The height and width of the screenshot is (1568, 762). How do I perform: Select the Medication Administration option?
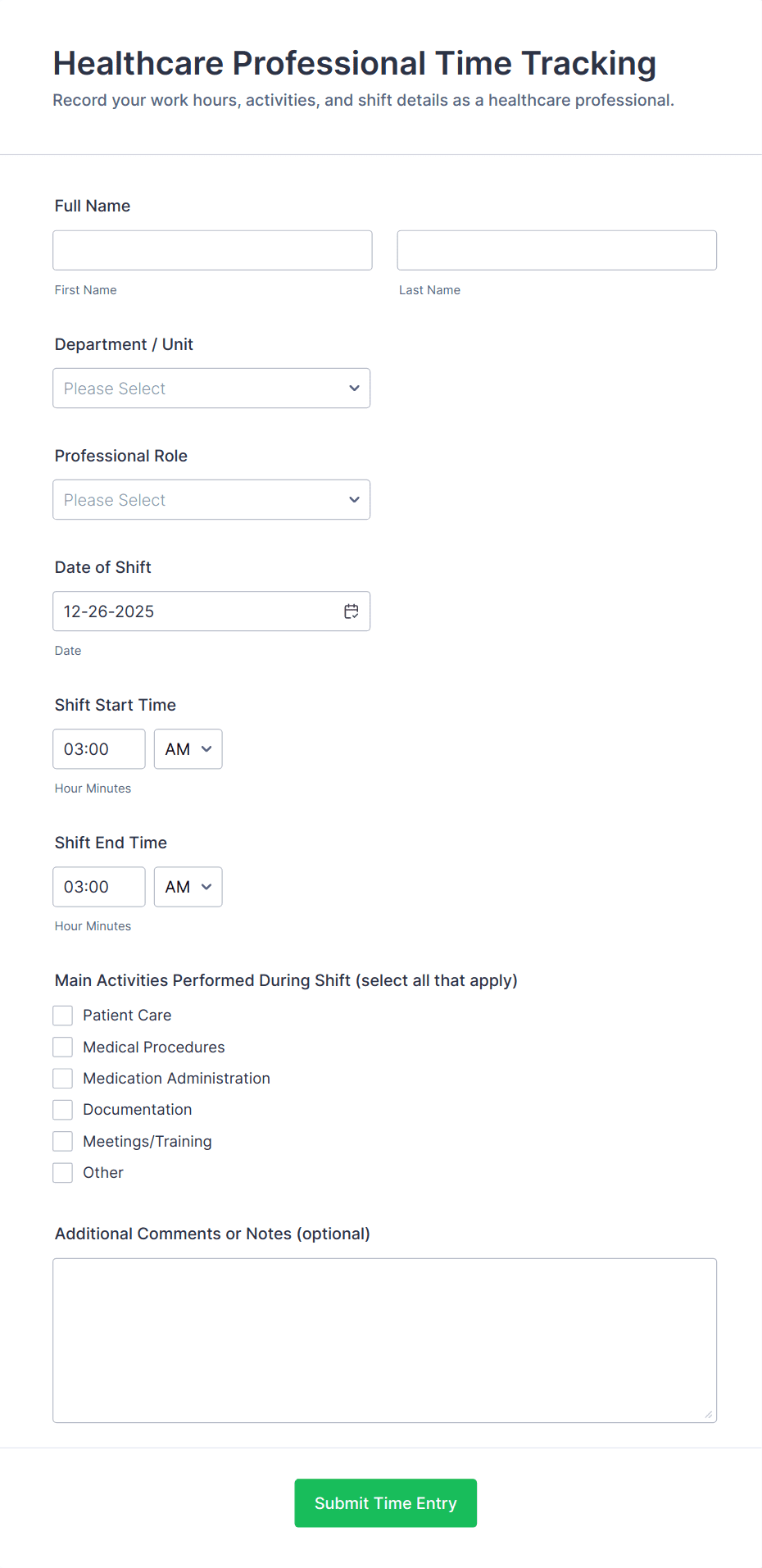click(x=62, y=1078)
